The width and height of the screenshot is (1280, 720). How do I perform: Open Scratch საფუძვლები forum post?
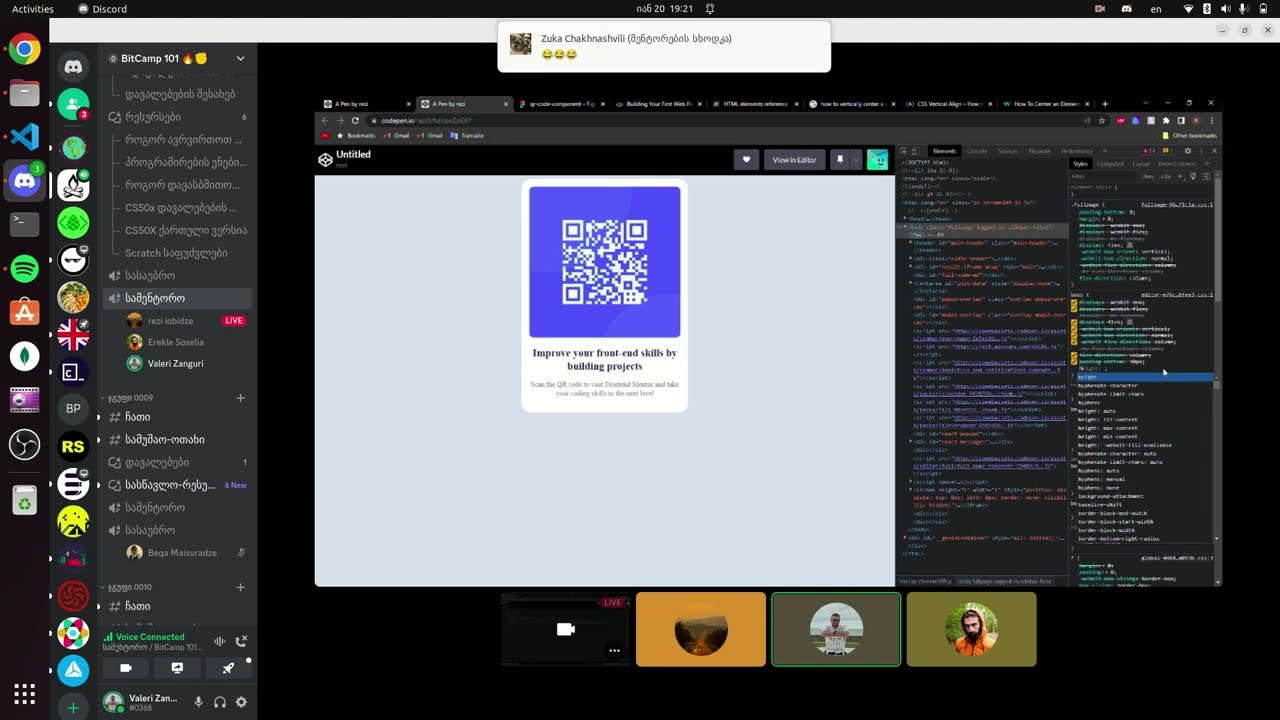coord(177,253)
